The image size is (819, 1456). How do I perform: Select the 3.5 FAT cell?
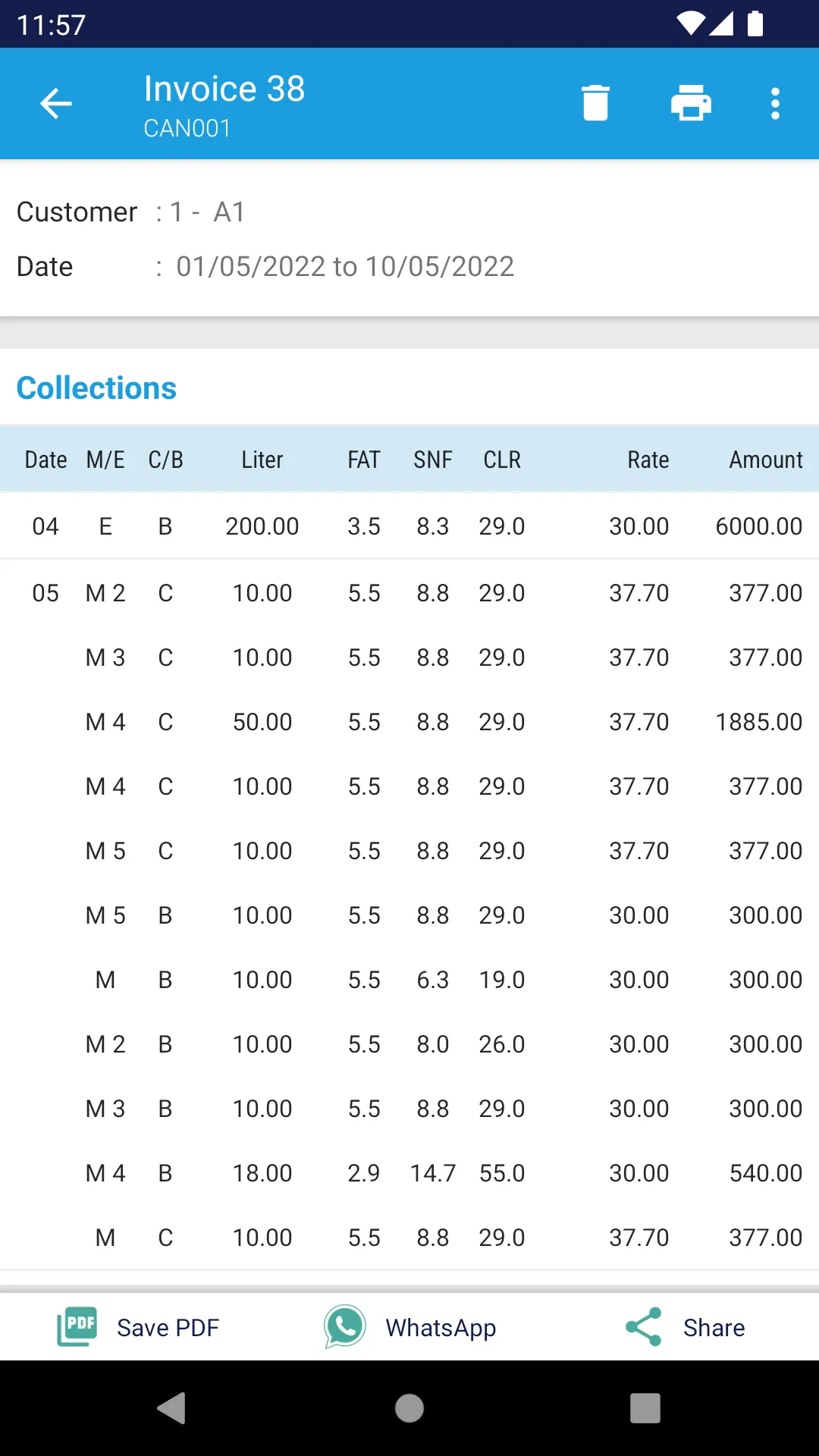click(364, 526)
